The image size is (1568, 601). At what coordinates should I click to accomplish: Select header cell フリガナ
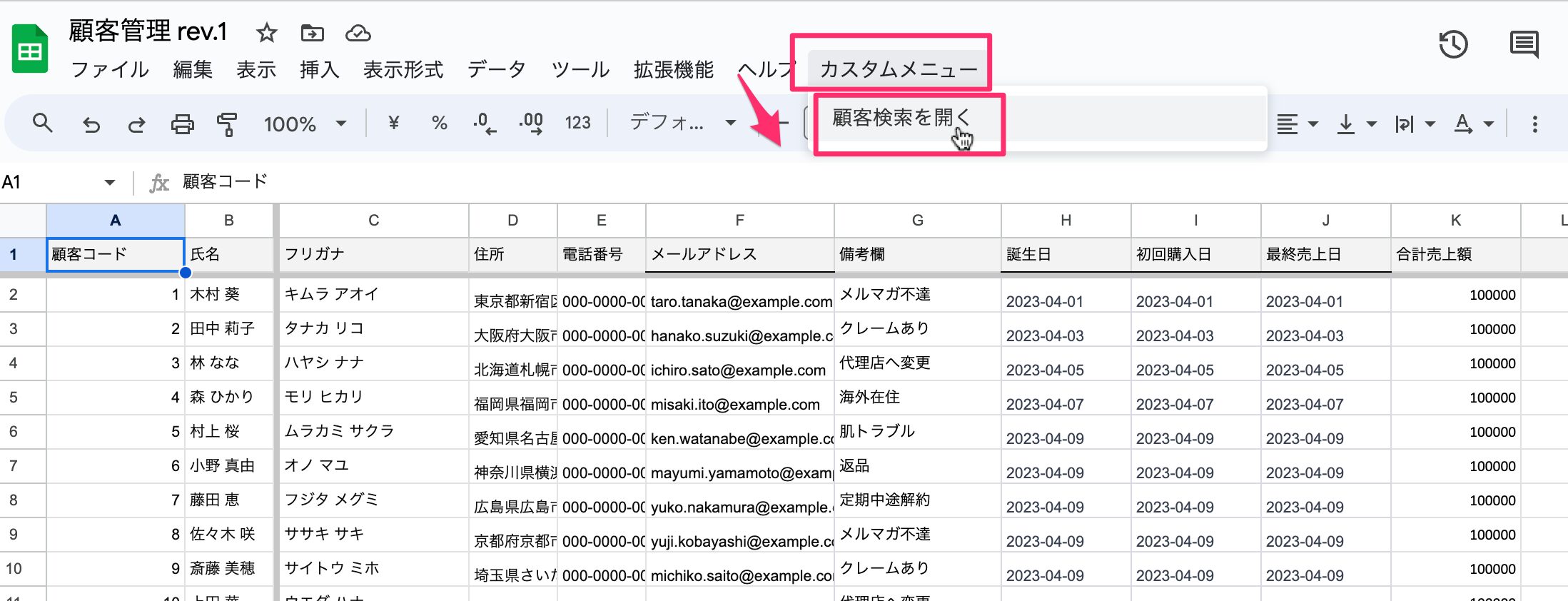[373, 255]
